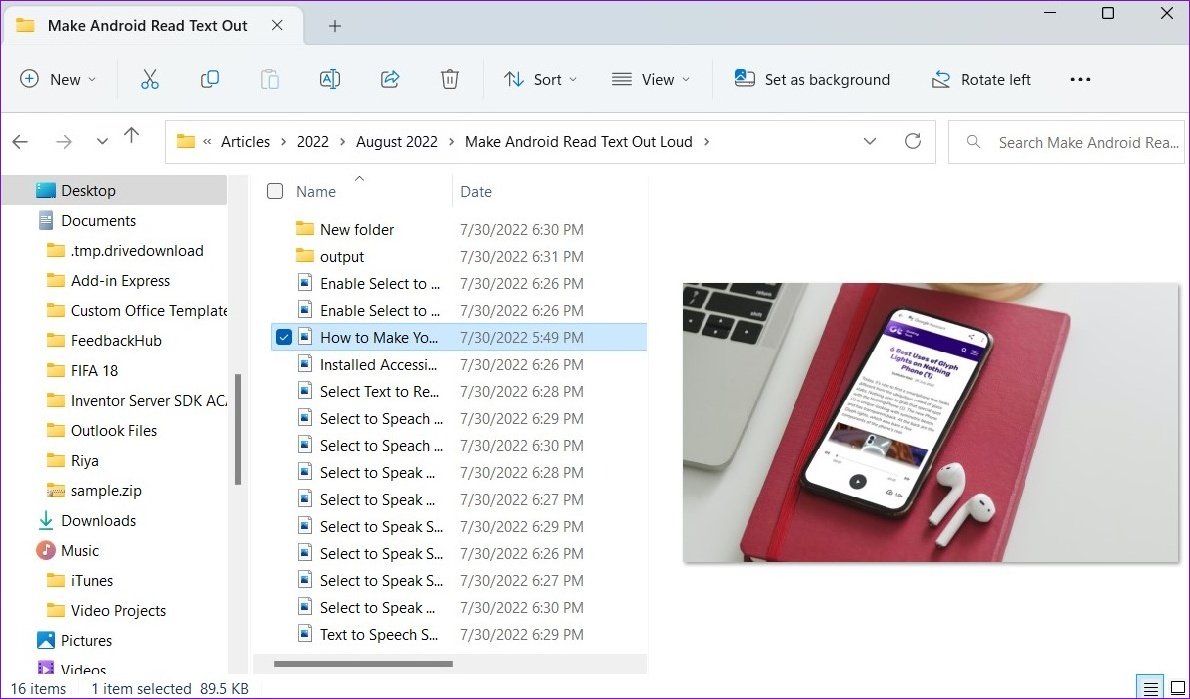Show address bar history dropdown
The height and width of the screenshot is (699, 1190).
coord(870,141)
